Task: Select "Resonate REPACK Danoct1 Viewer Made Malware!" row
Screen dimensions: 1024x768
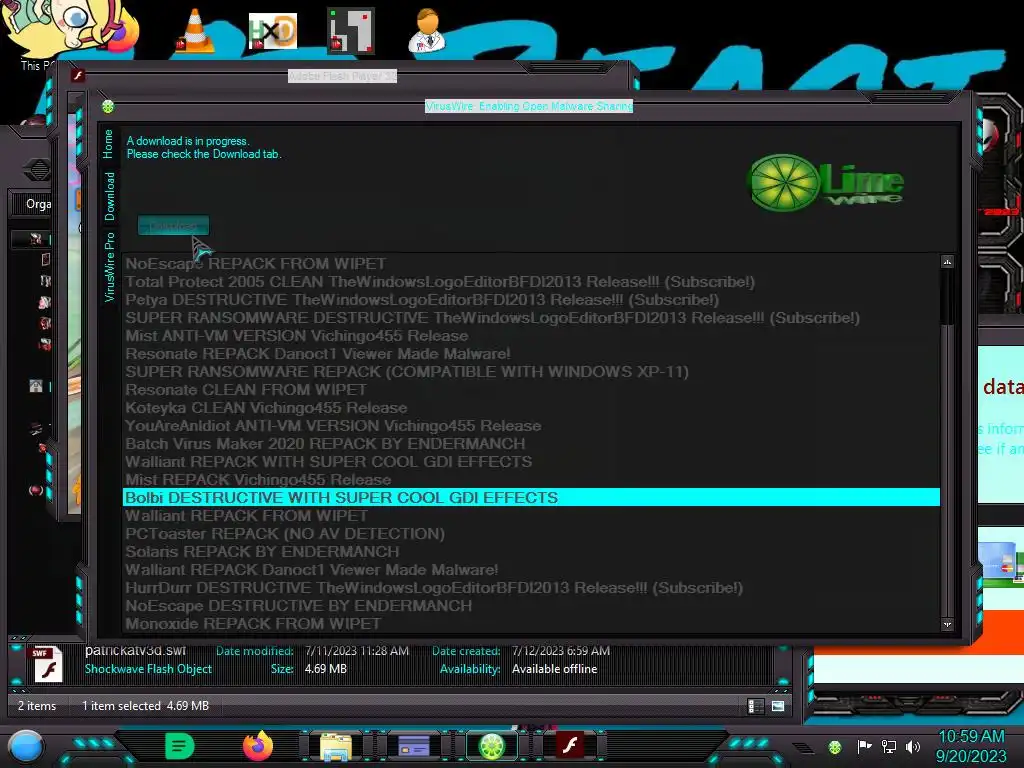Action: pos(531,354)
